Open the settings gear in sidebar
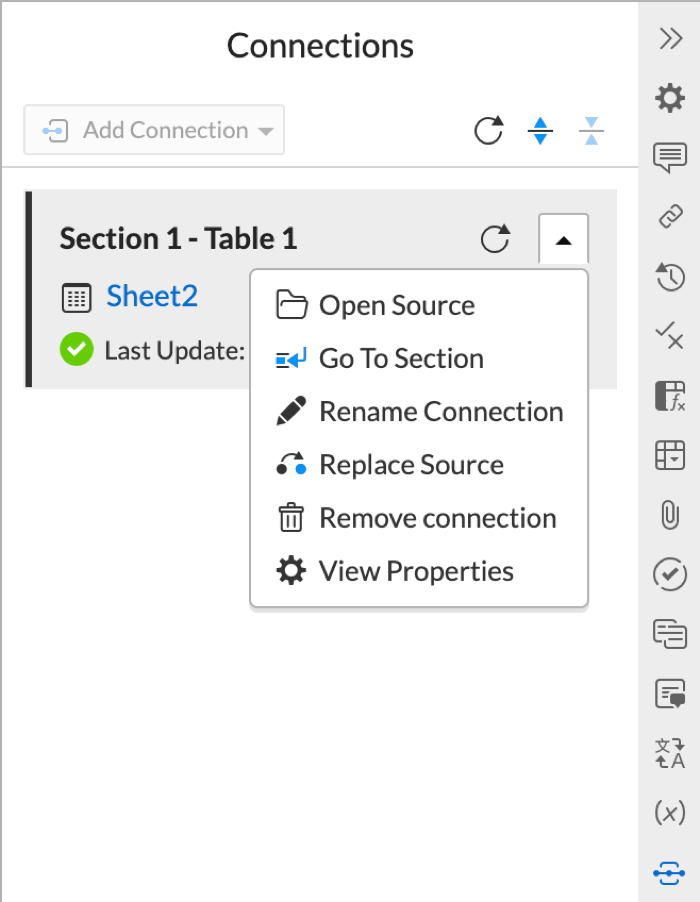The width and height of the screenshot is (700, 902). pos(670,98)
